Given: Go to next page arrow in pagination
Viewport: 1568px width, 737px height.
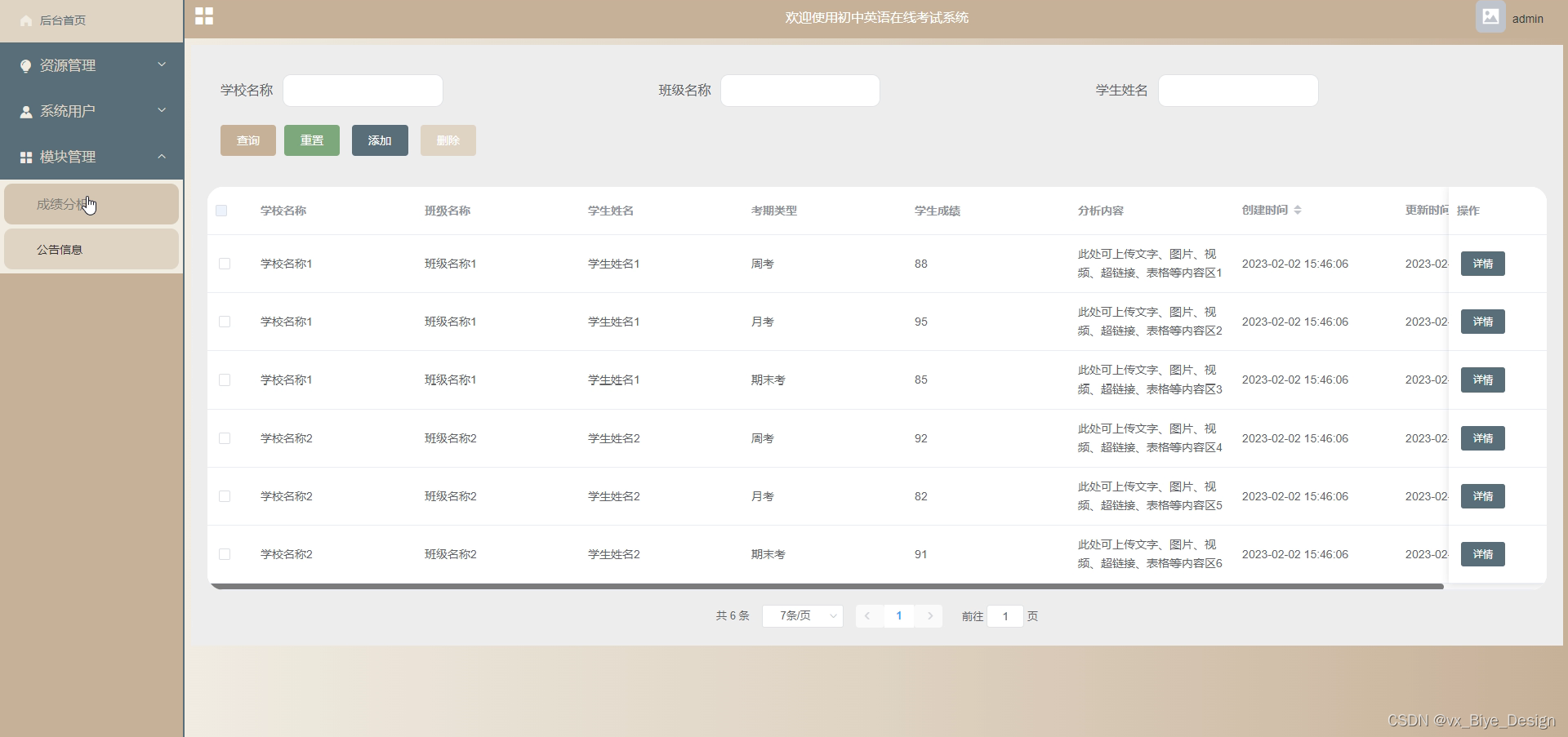Looking at the screenshot, I should coord(930,616).
